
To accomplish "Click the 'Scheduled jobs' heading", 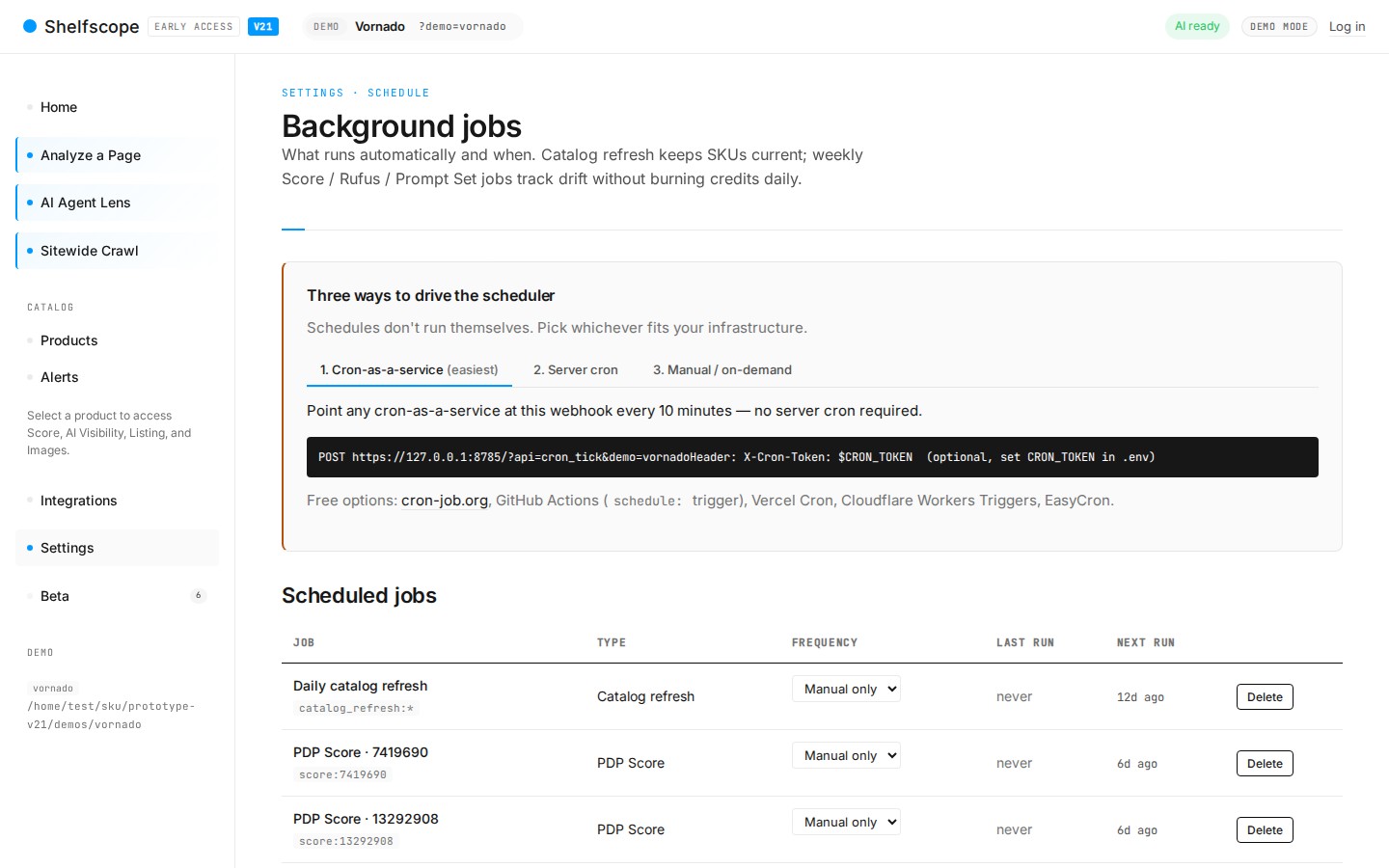I will (359, 596).
